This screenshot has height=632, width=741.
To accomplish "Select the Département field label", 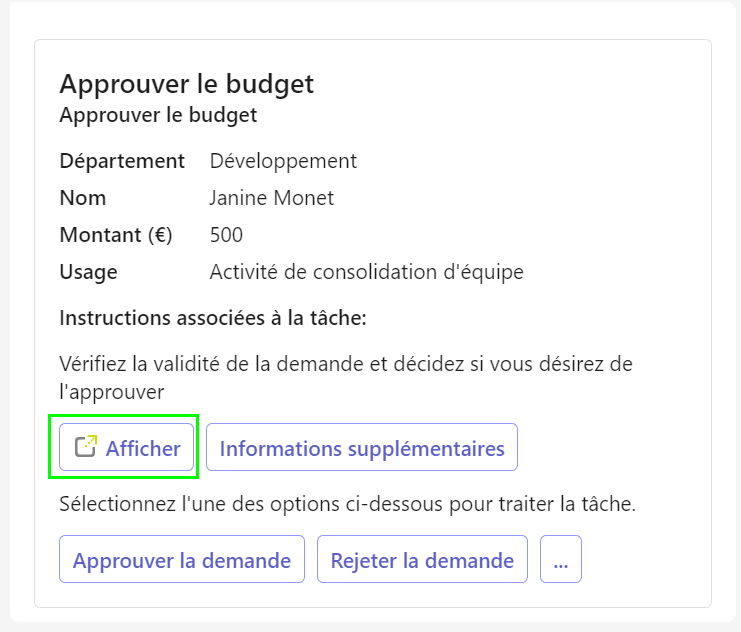I will [122, 161].
